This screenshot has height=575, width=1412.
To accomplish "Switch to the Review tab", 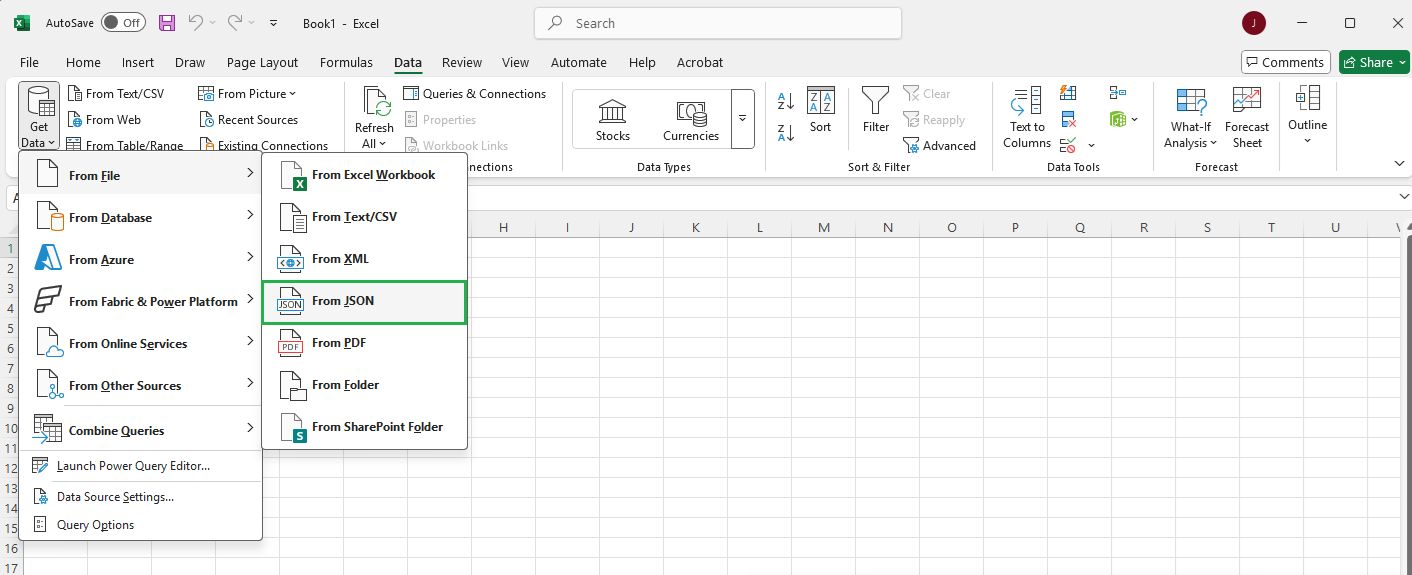I will click(462, 62).
